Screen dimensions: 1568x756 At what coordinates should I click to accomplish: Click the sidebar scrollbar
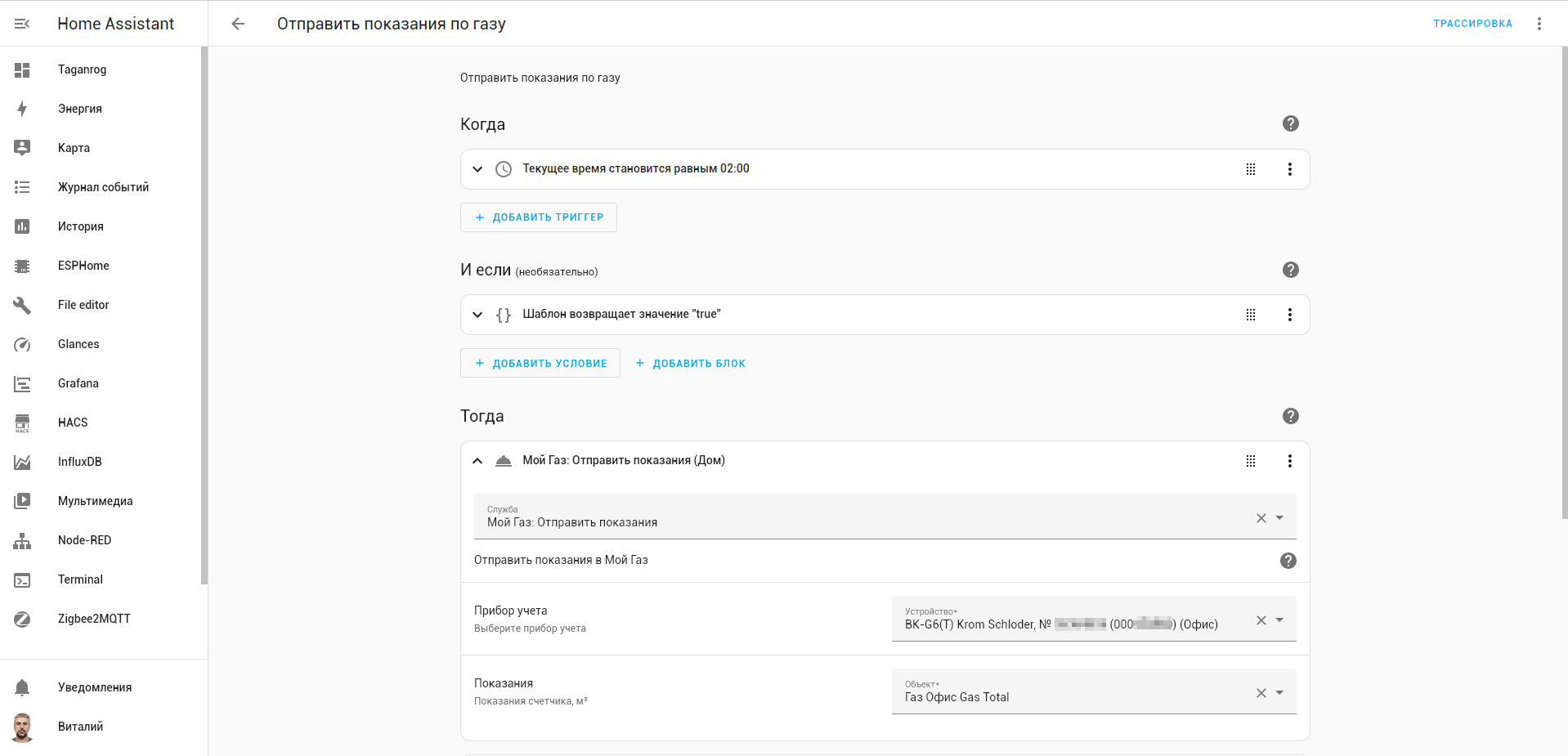click(x=204, y=315)
